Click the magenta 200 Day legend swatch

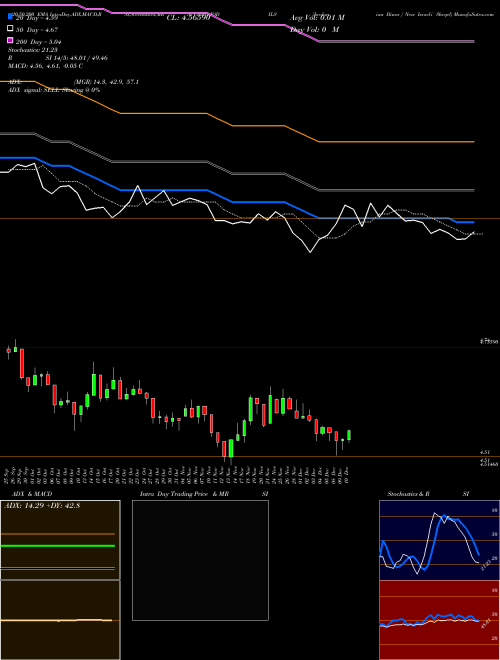[10, 41]
